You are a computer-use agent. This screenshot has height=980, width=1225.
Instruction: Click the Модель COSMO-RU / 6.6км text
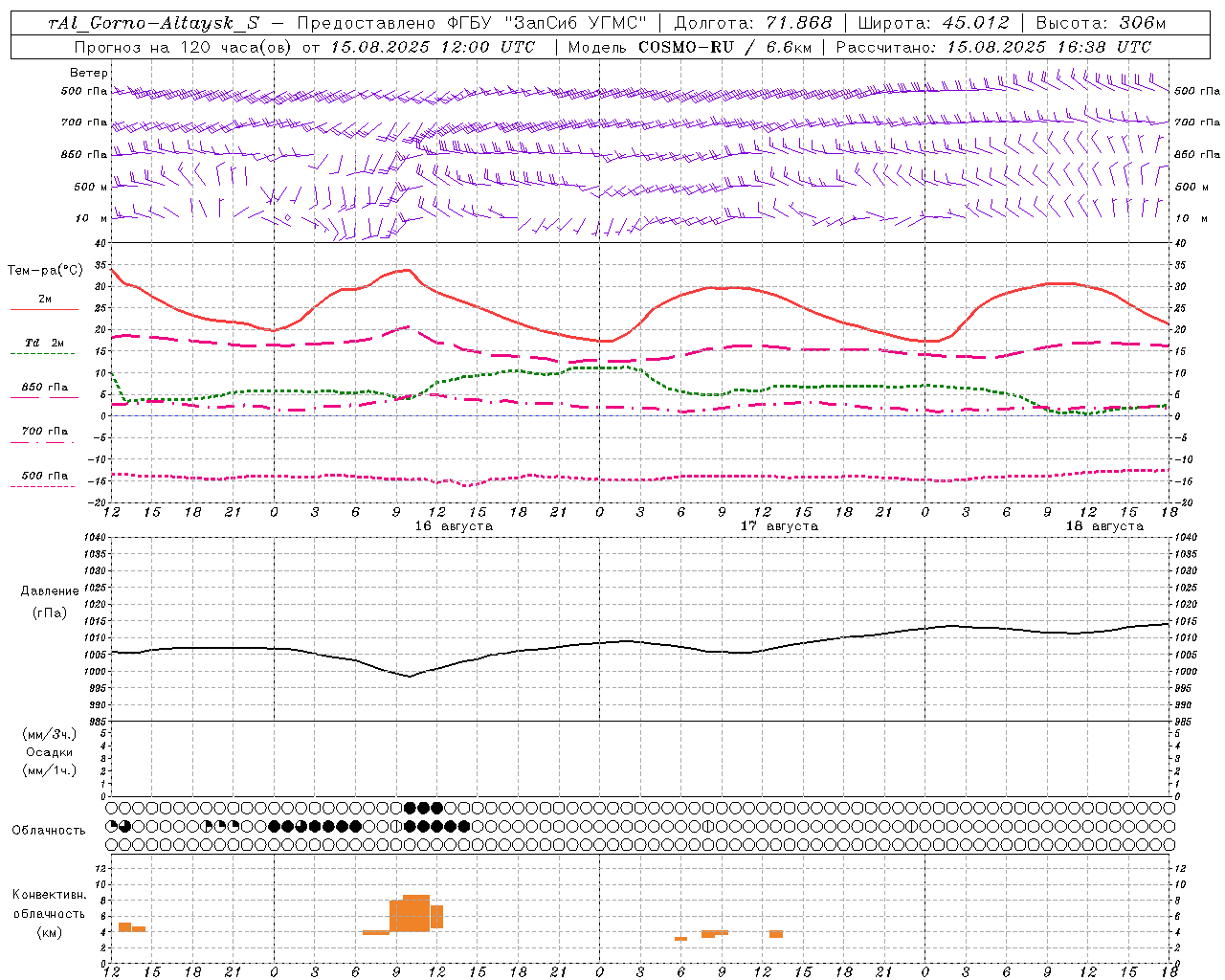(x=689, y=47)
